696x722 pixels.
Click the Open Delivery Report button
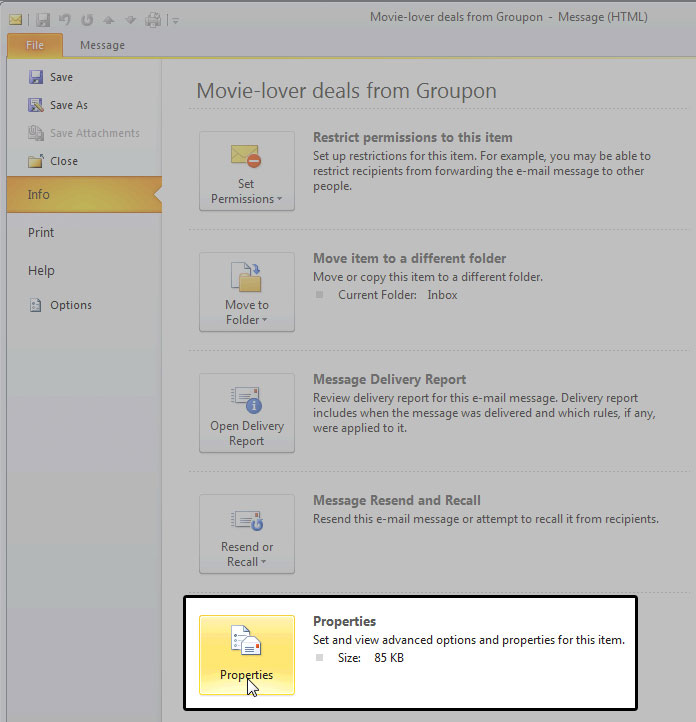[x=247, y=412]
